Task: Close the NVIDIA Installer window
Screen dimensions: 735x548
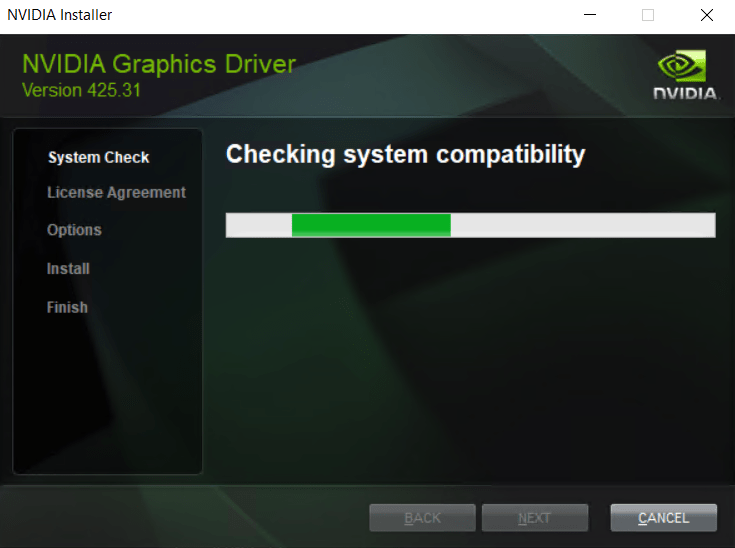Action: (707, 15)
